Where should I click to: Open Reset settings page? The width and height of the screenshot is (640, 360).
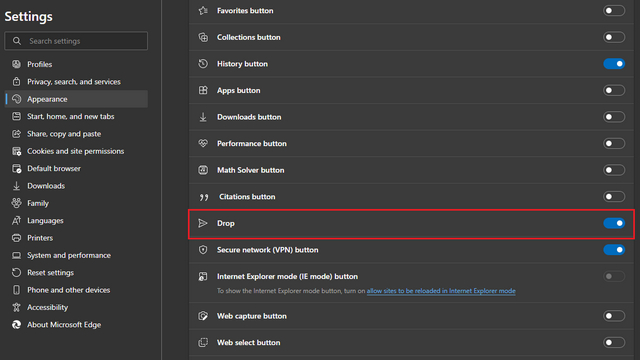(76, 273)
